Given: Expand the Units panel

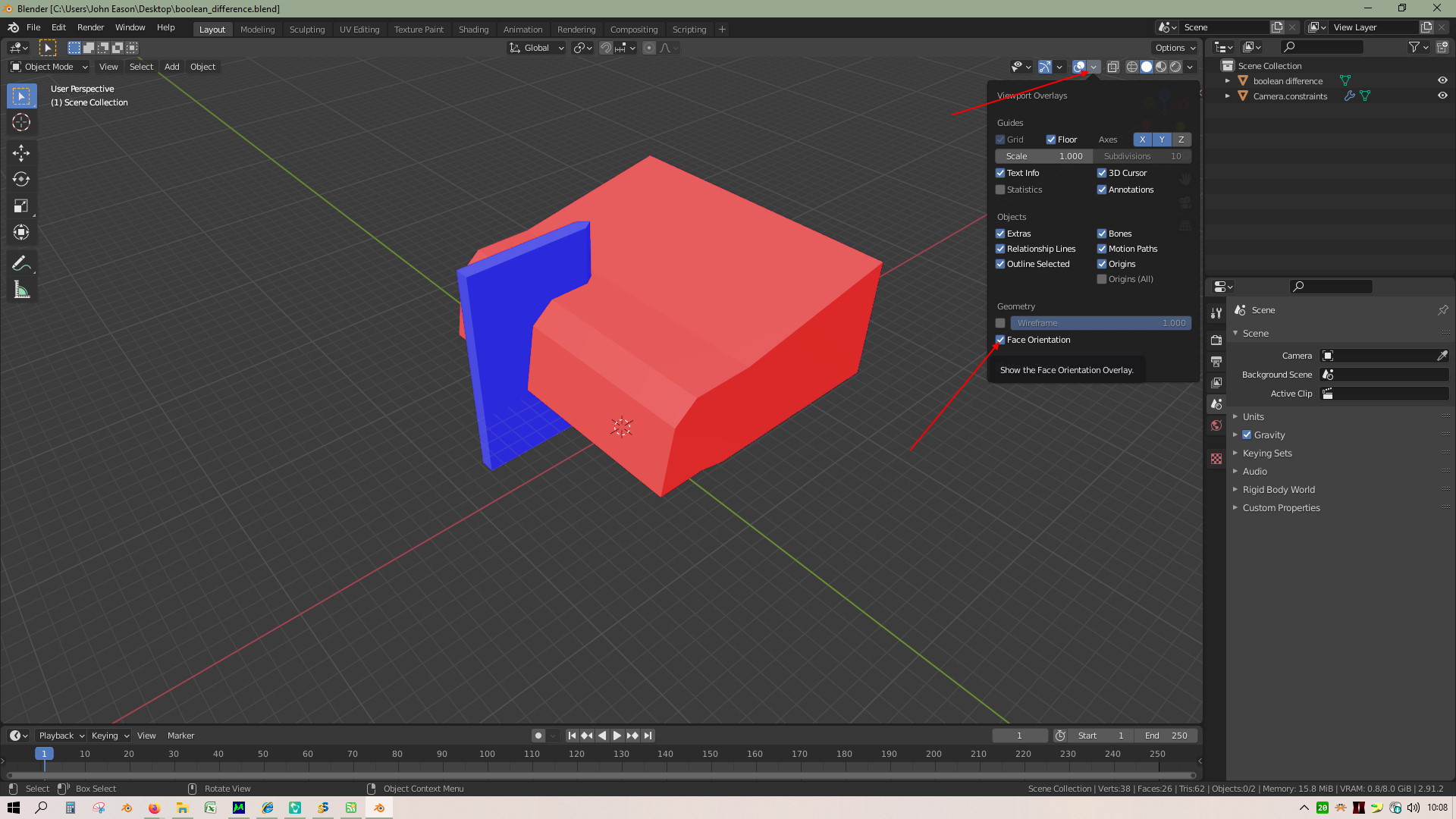Looking at the screenshot, I should 1253,416.
